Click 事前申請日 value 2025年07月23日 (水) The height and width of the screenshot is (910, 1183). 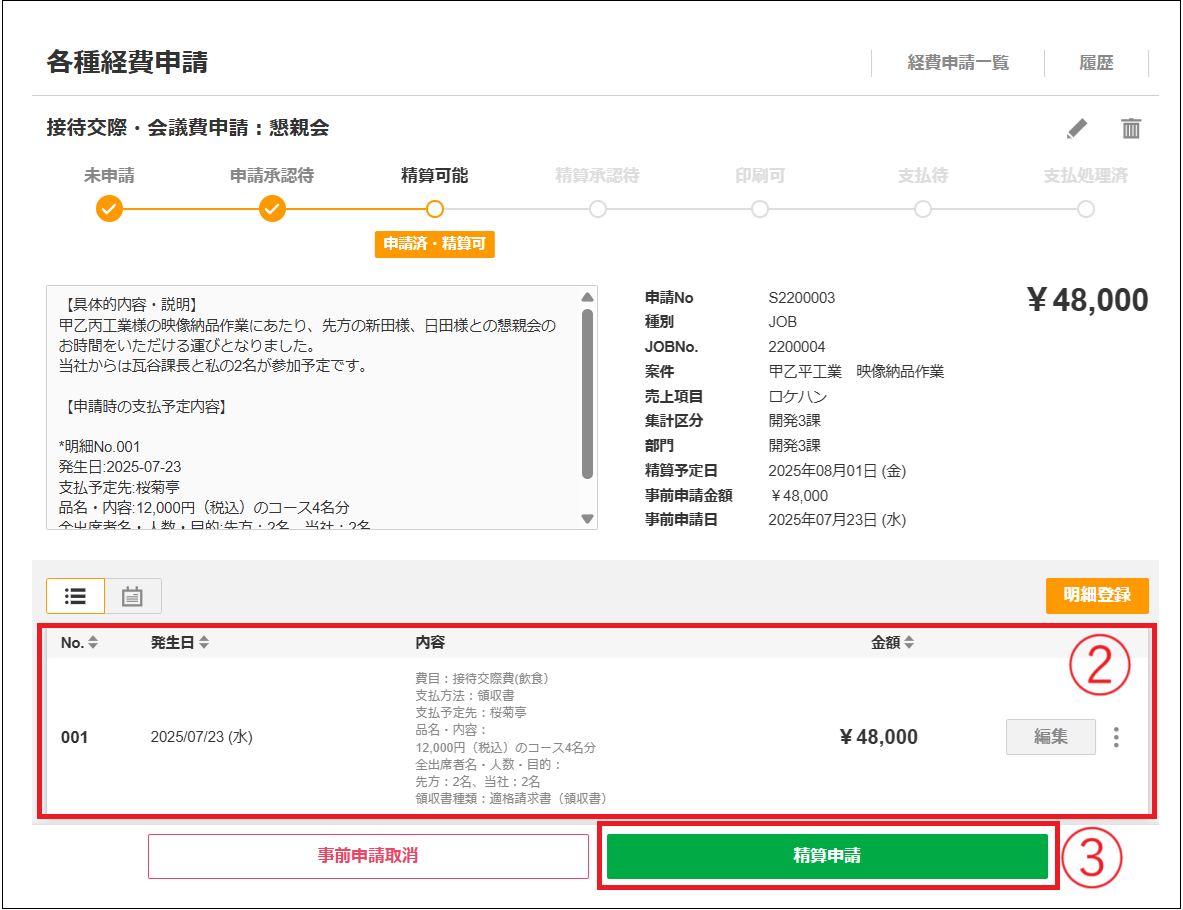click(x=837, y=520)
